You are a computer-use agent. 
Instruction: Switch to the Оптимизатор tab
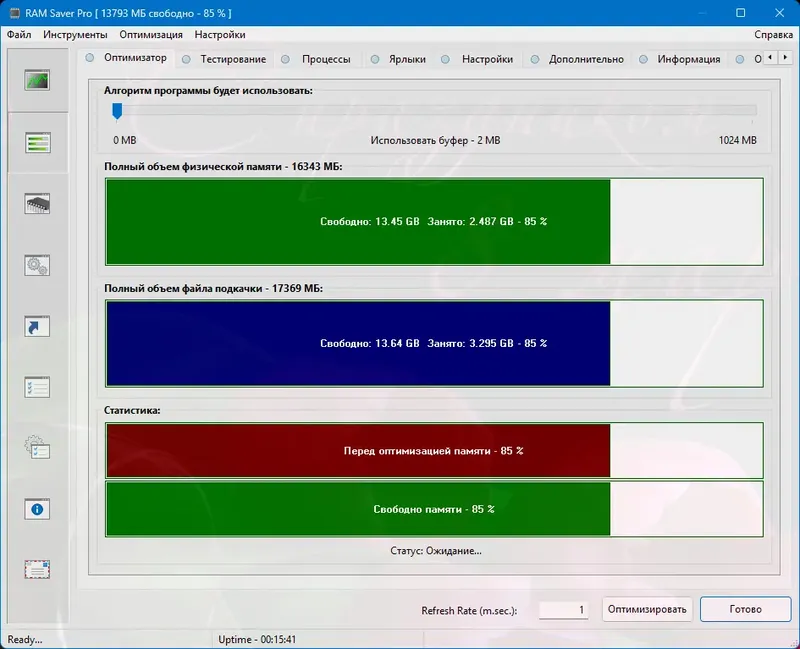click(x=127, y=58)
